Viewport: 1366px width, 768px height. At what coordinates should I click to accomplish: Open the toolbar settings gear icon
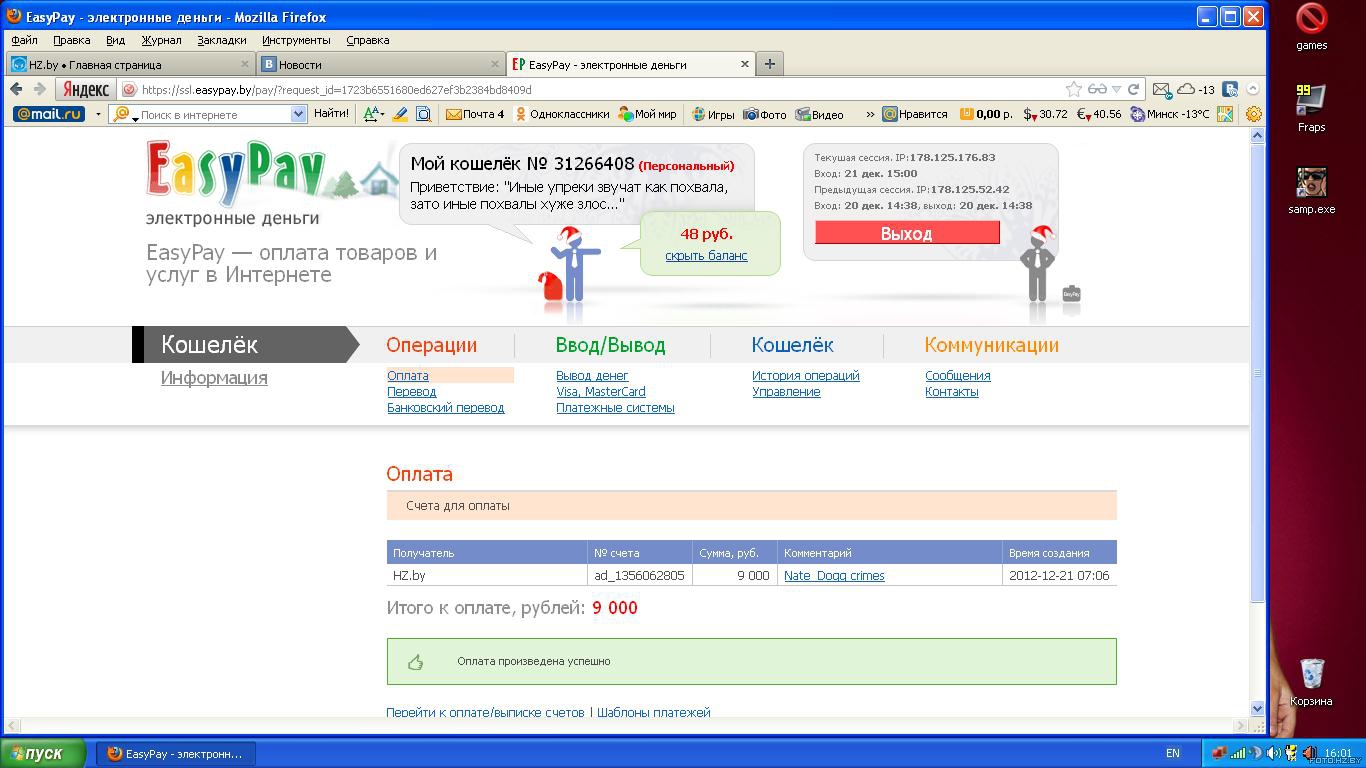click(1254, 114)
